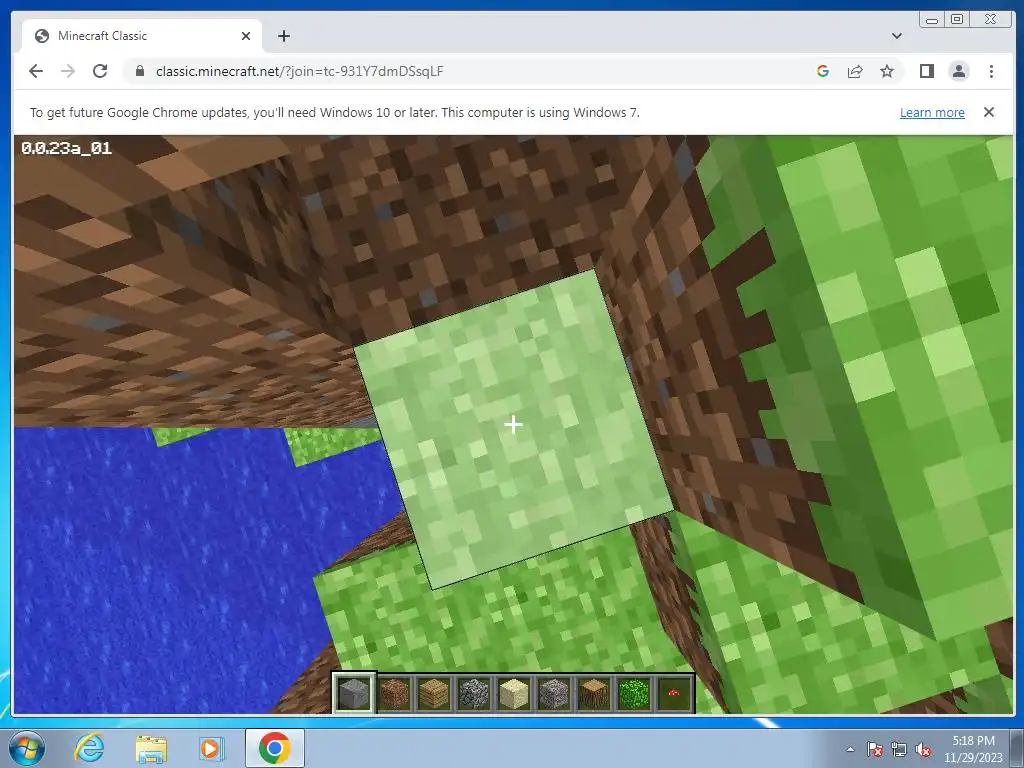This screenshot has width=1024, height=768.
Task: Open Windows Media Player from taskbar
Action: point(211,748)
